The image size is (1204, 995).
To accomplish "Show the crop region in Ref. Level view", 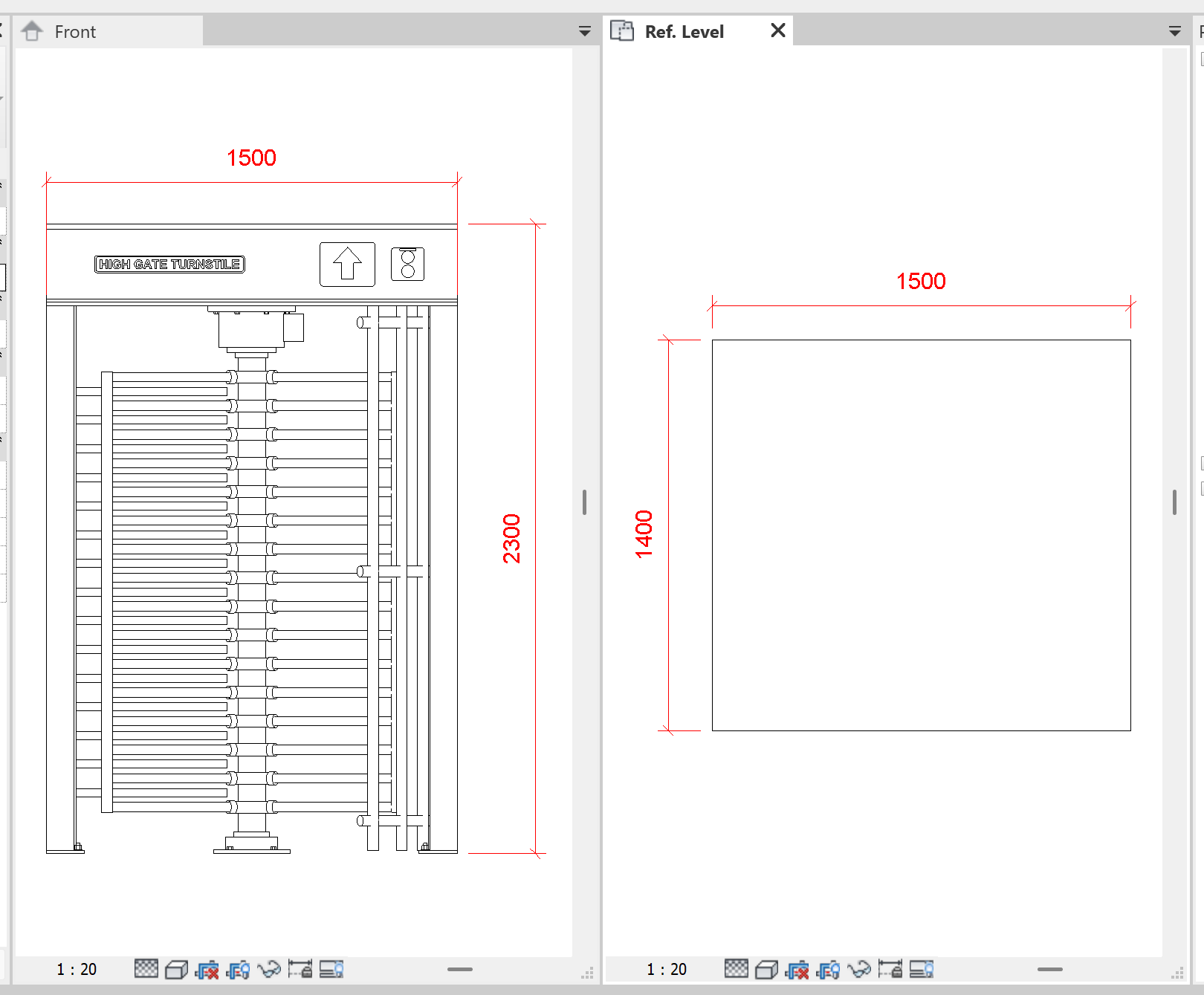I will click(x=829, y=969).
